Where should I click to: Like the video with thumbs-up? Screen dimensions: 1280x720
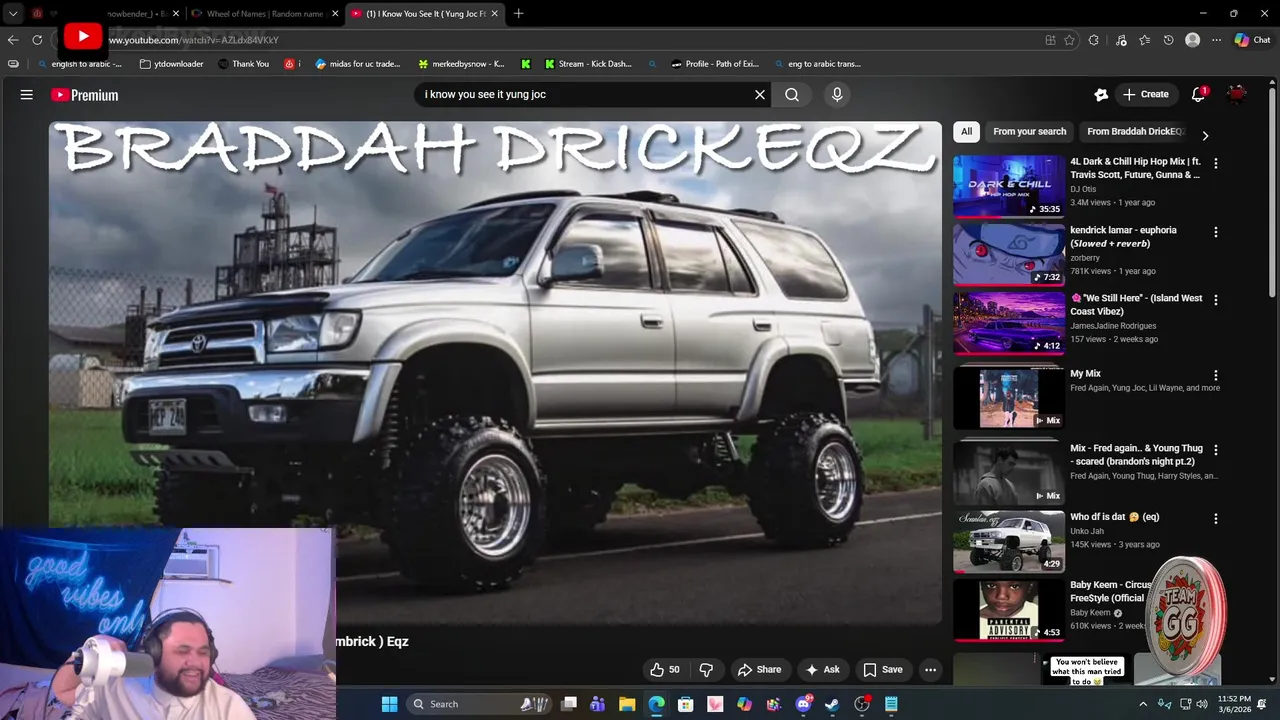[x=665, y=670]
